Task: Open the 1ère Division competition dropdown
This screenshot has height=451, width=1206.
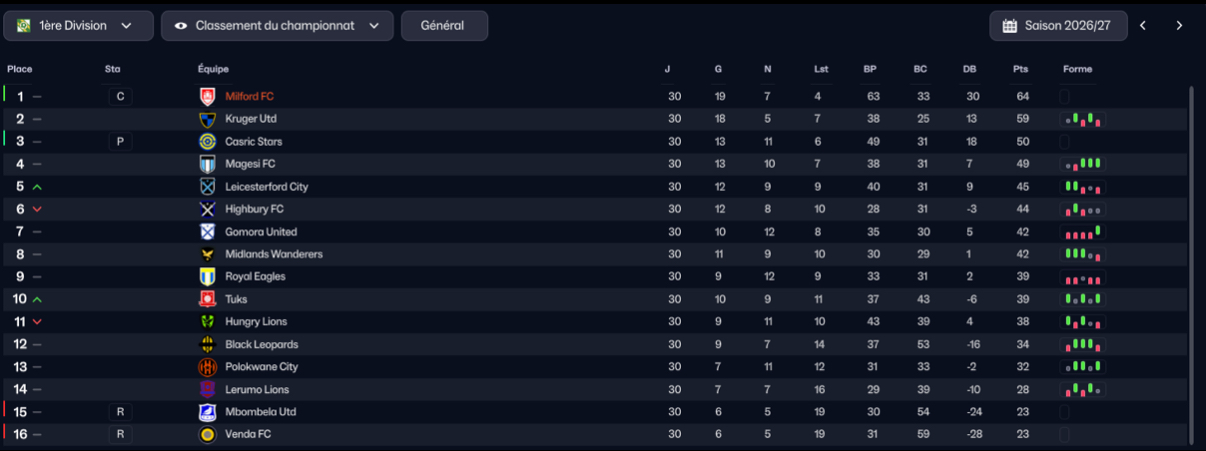Action: pos(78,26)
